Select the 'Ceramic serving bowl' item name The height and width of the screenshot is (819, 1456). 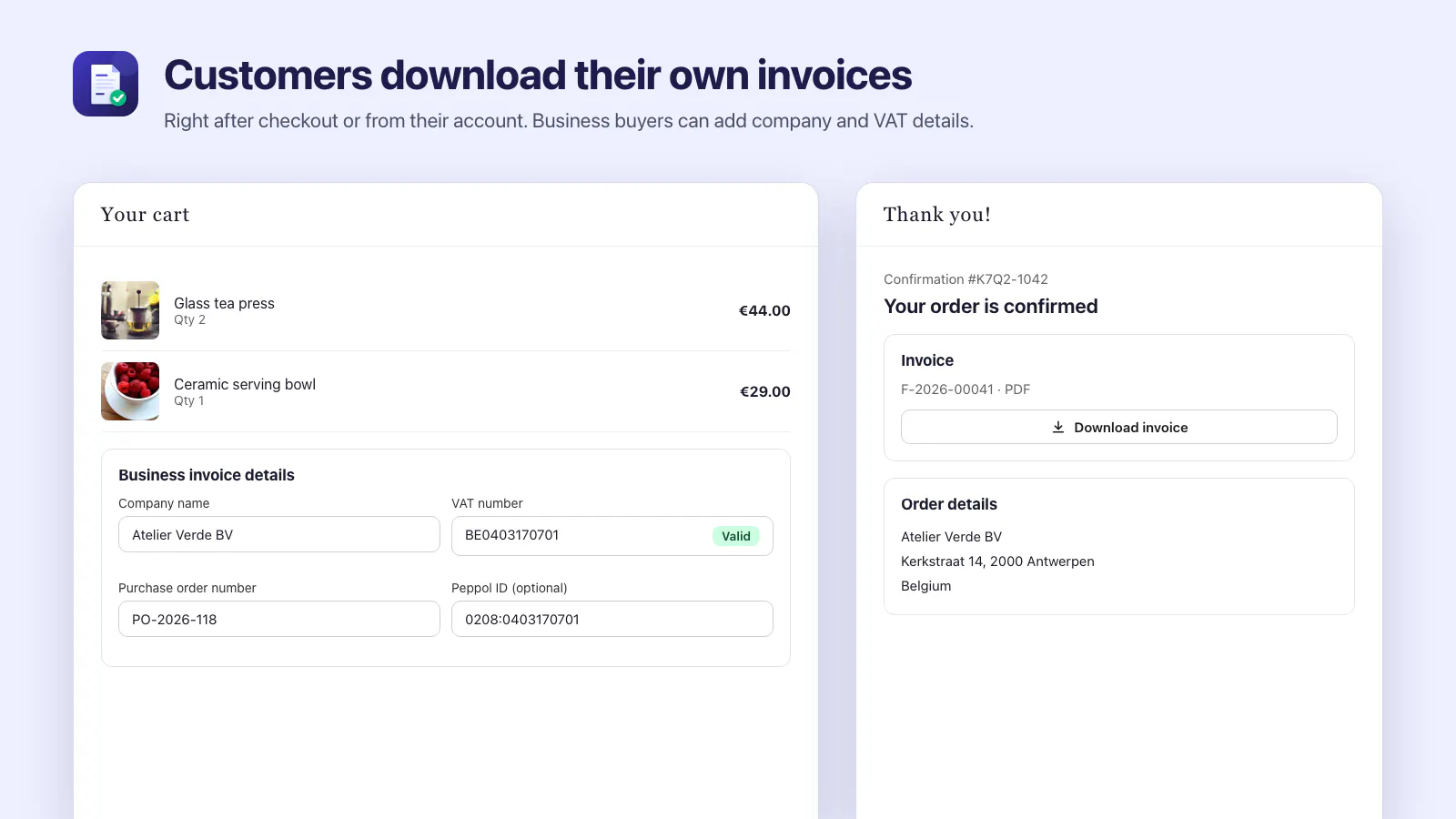pyautogui.click(x=245, y=384)
